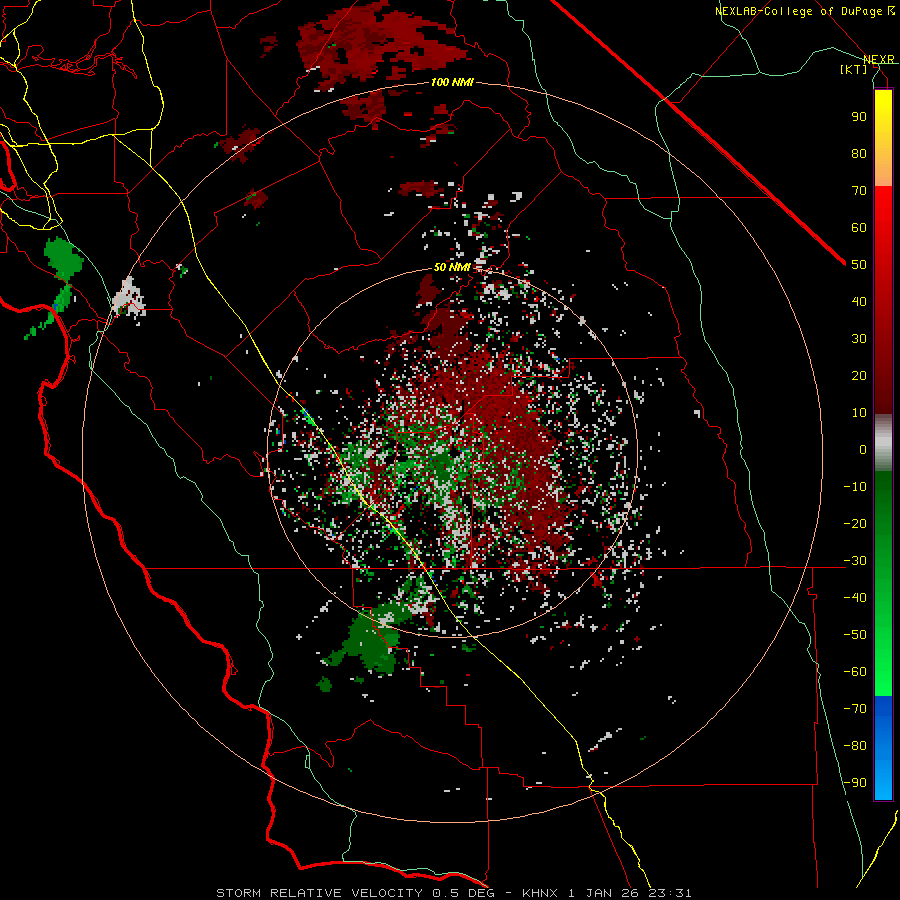Viewport: 900px width, 900px height.
Task: Click the 0 value on the velocity scale
Action: [x=863, y=449]
